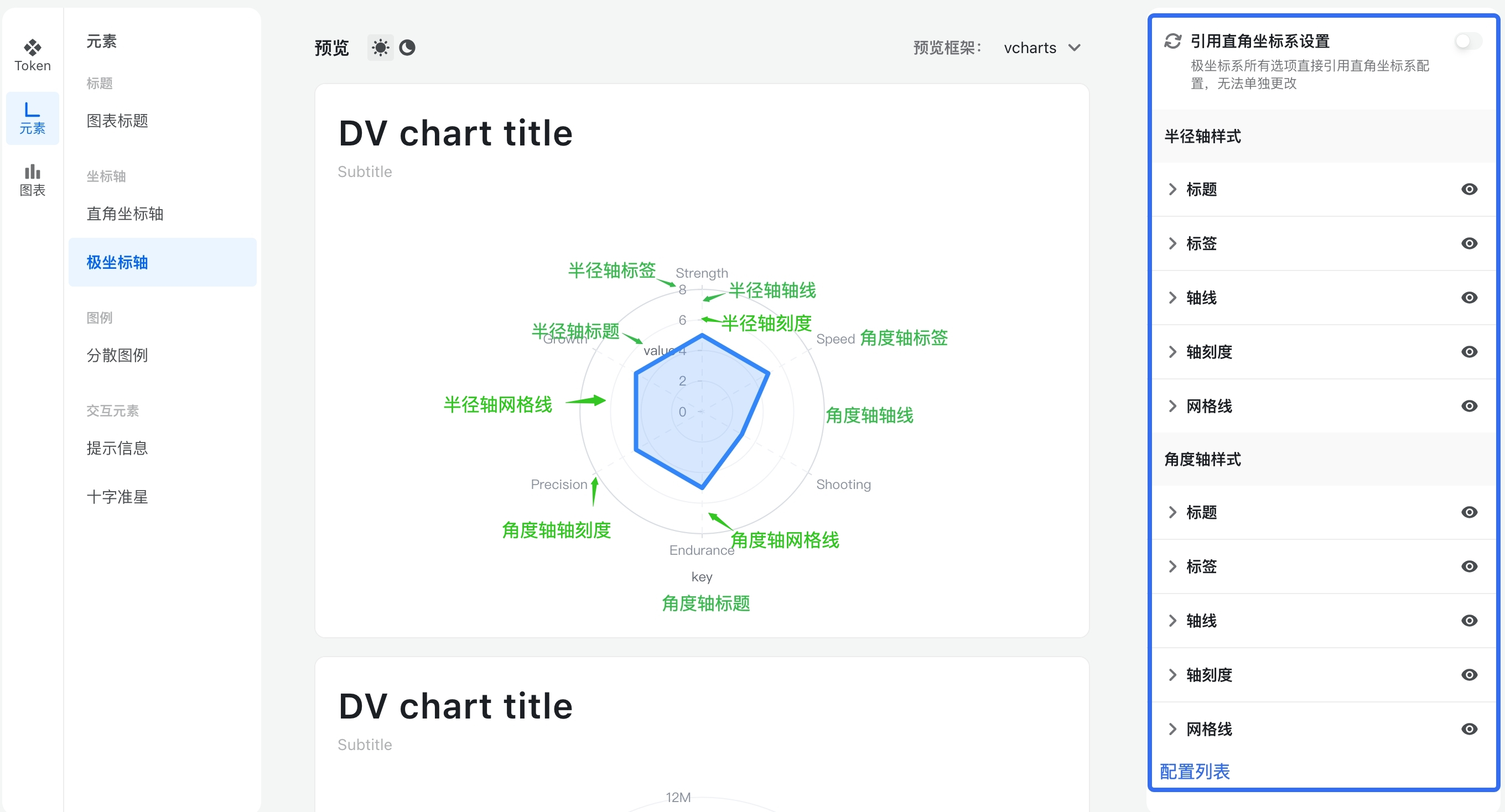Viewport: 1505px width, 812px height.
Task: Select 直角坐标轴 in the element list
Action: pos(125,214)
